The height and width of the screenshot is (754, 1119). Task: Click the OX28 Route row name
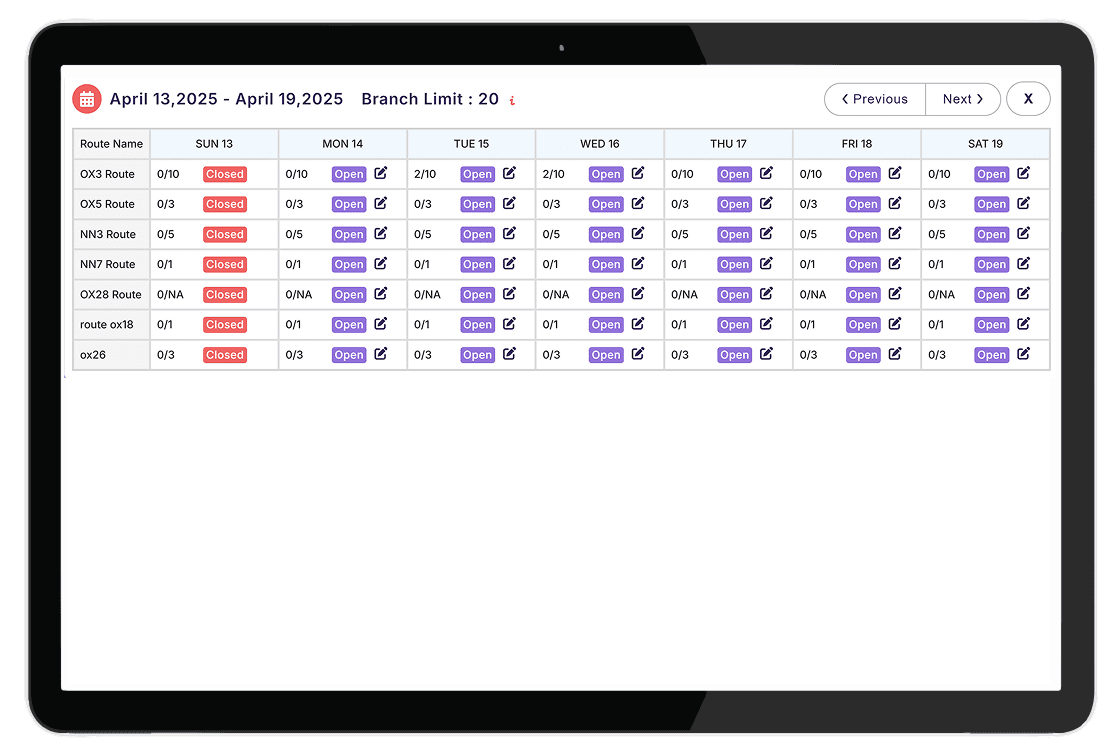pyautogui.click(x=111, y=295)
